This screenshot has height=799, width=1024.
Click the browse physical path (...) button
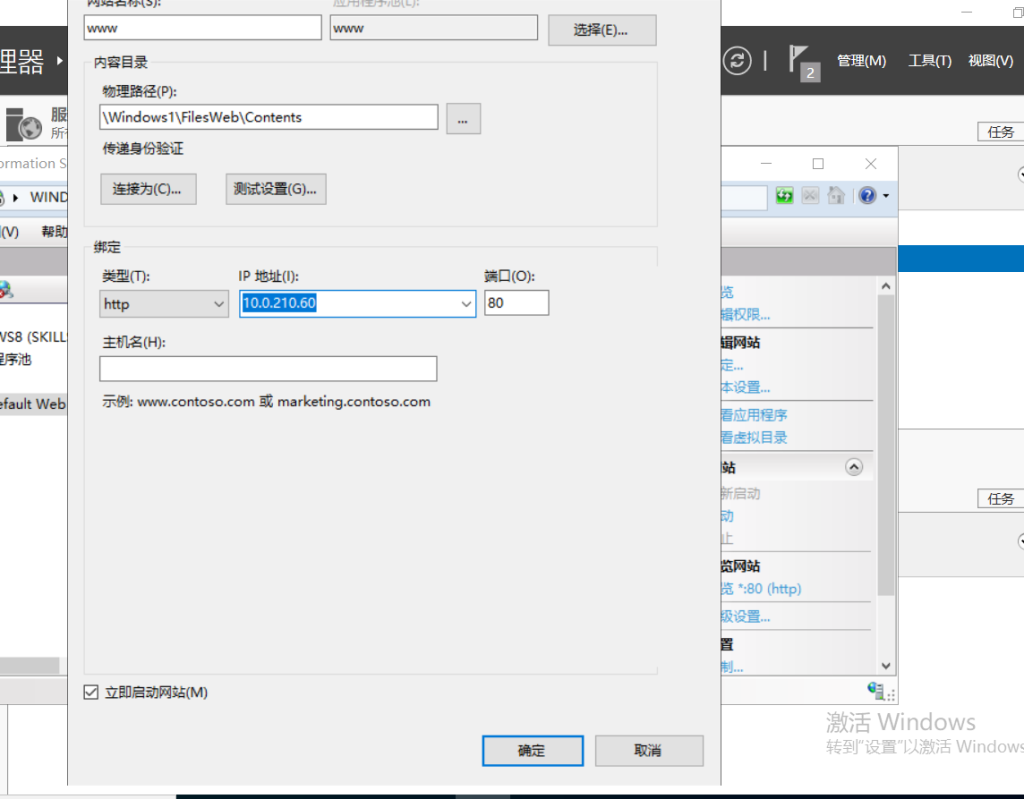[463, 118]
